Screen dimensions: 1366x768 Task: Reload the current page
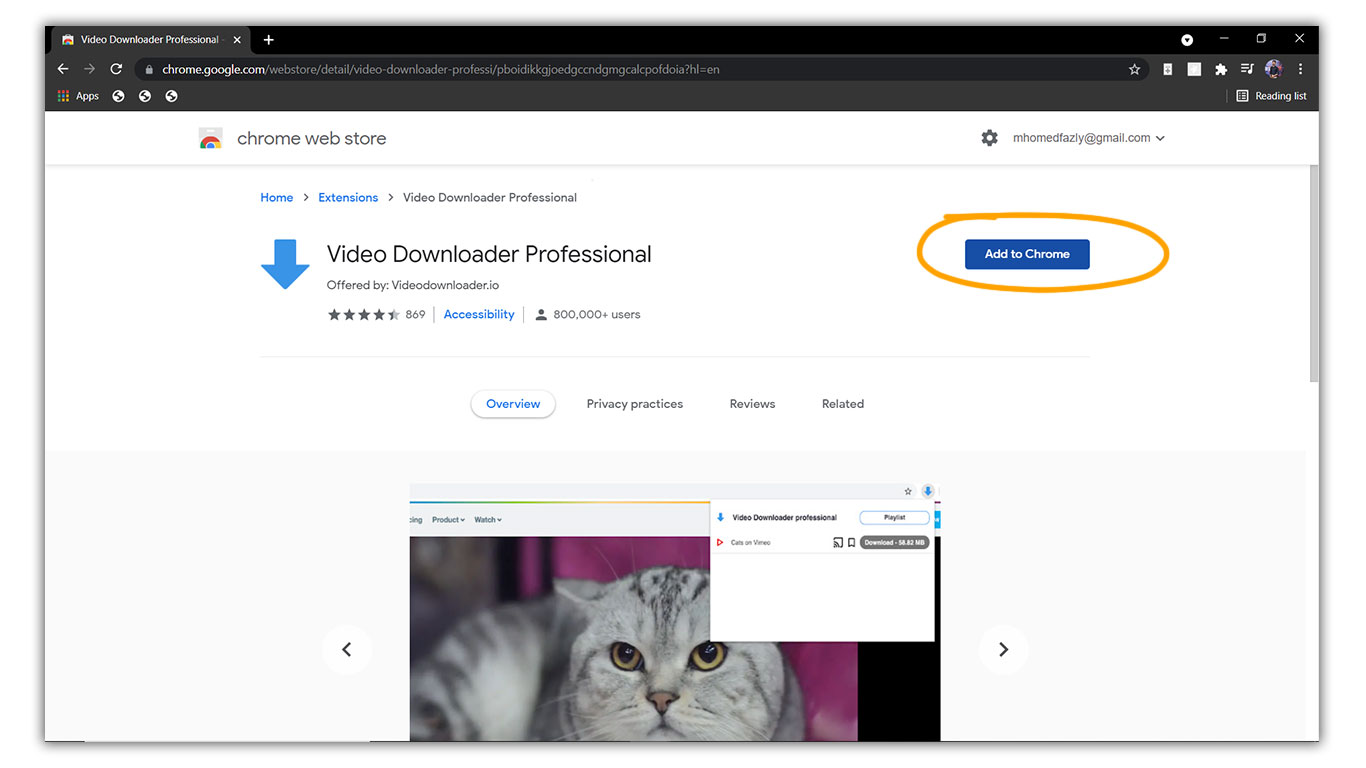point(116,69)
